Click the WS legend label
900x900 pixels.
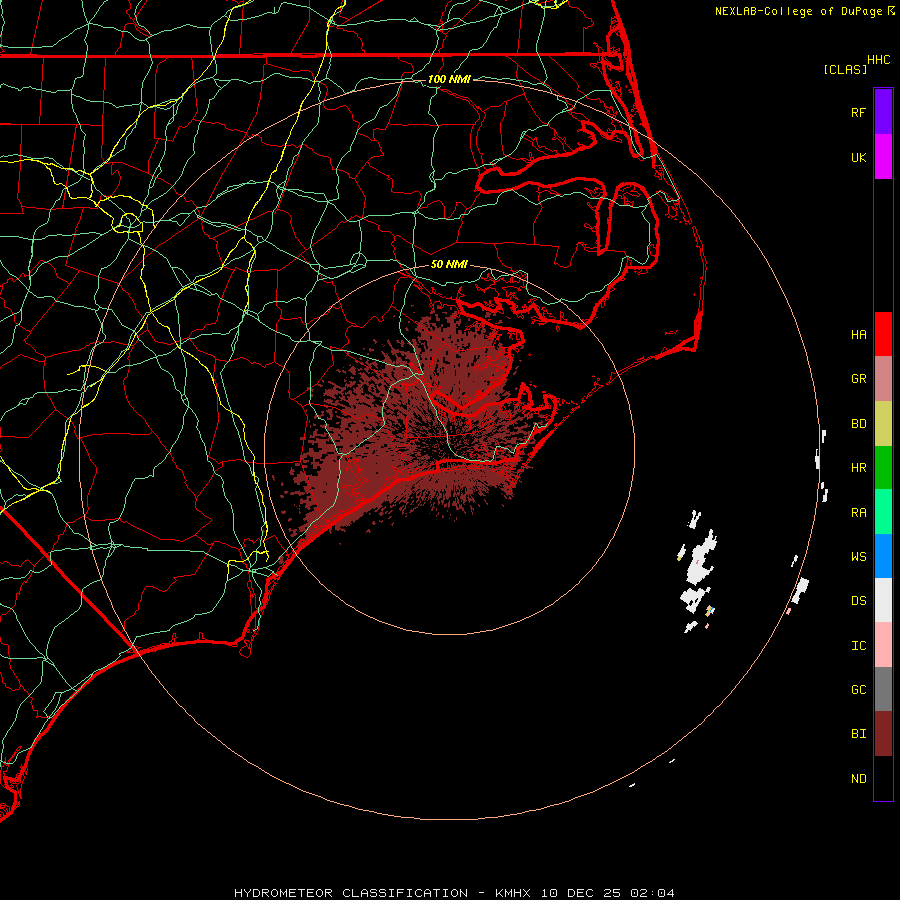pos(858,557)
